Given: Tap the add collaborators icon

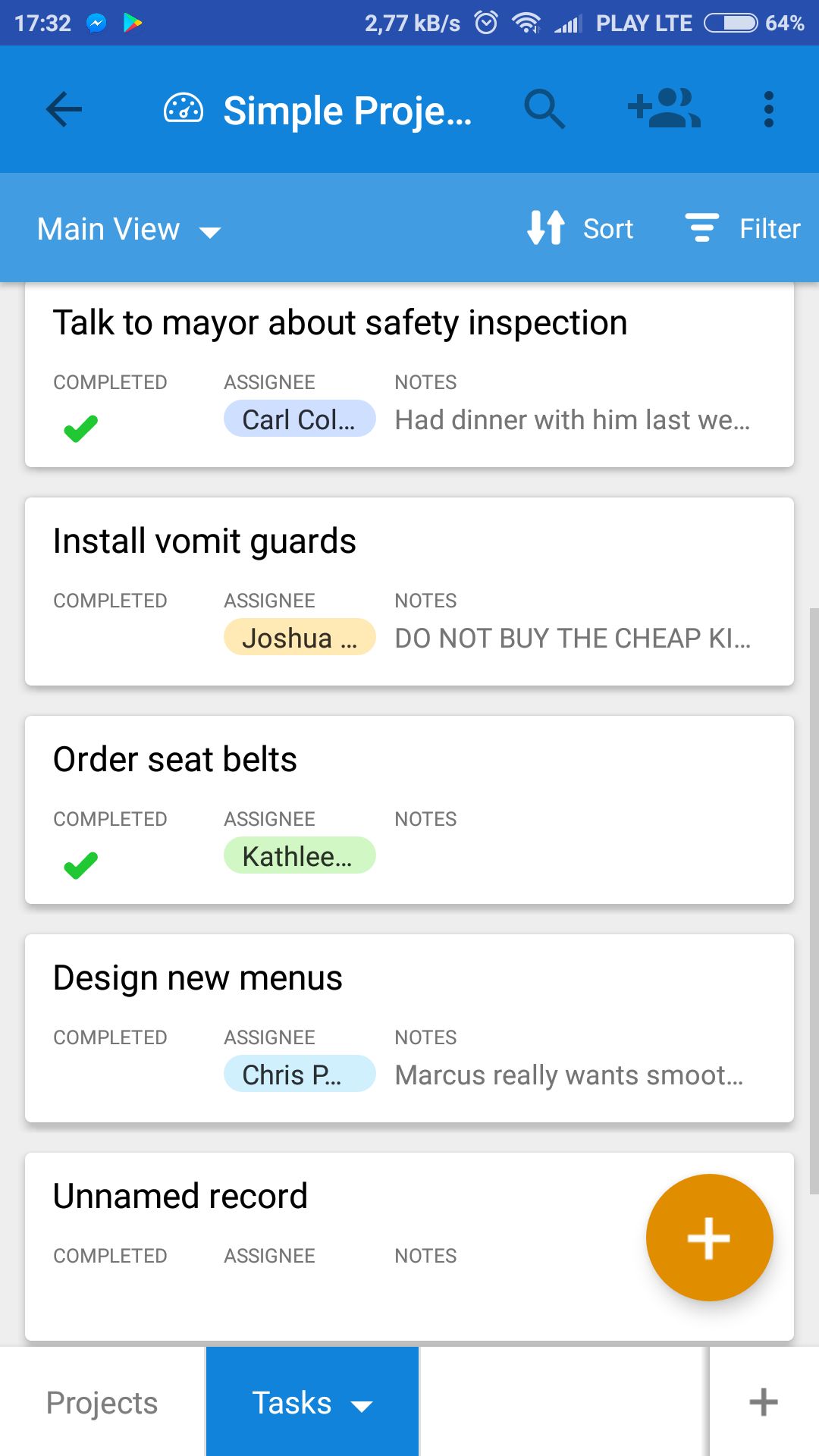Looking at the screenshot, I should (664, 108).
